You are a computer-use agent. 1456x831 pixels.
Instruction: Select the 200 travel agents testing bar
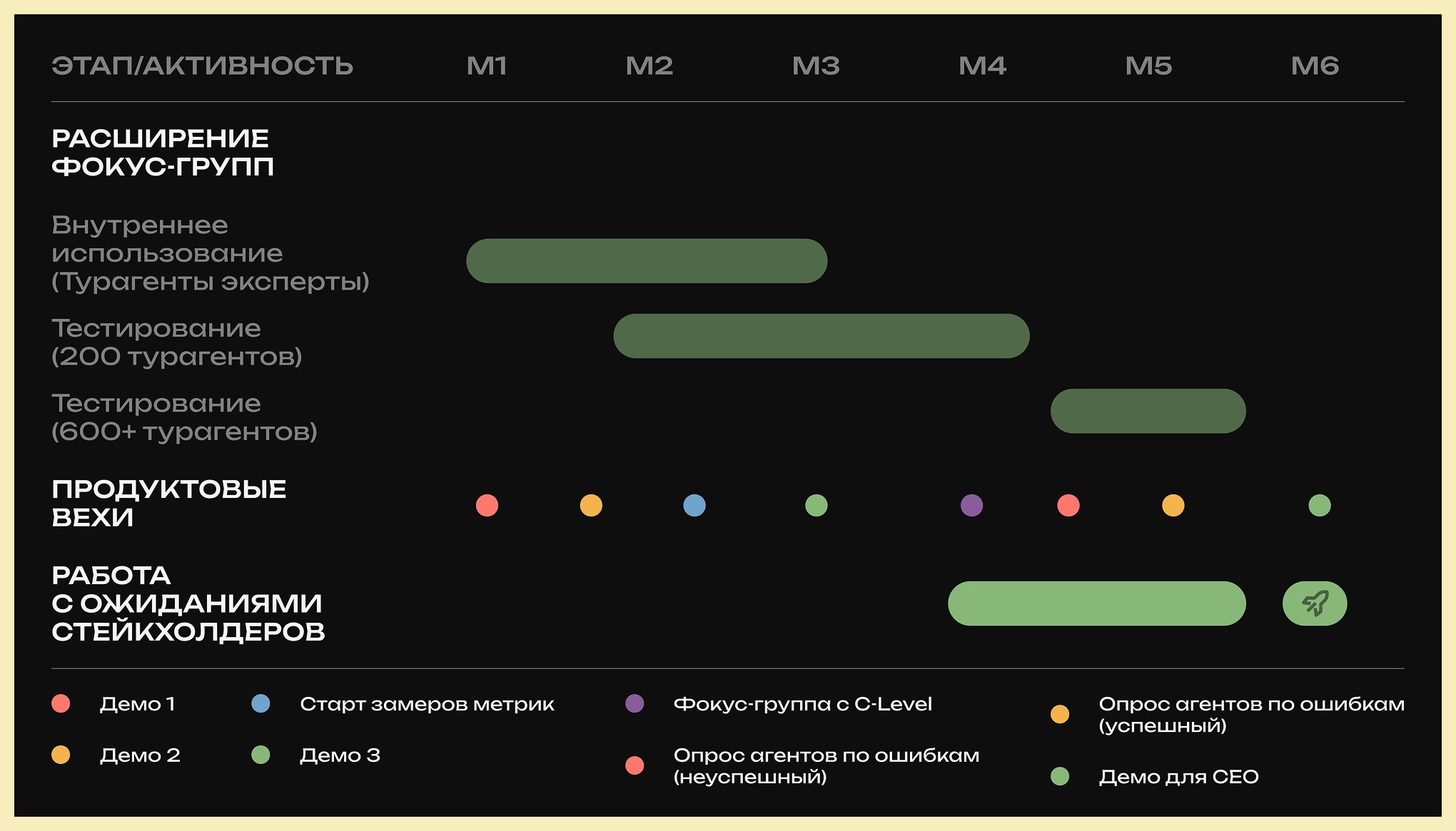pyautogui.click(x=821, y=336)
